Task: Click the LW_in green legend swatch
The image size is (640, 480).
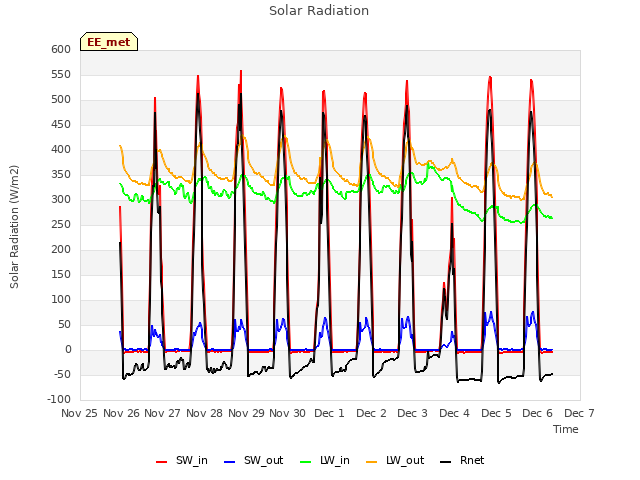Action: click(x=306, y=462)
